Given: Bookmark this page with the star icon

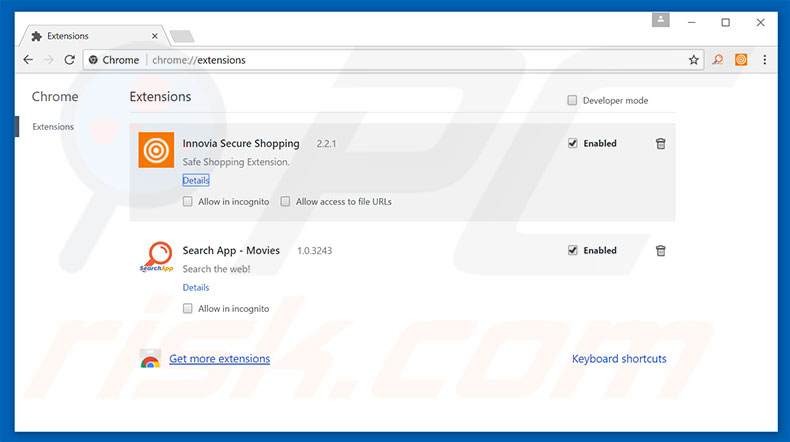Looking at the screenshot, I should tap(694, 60).
